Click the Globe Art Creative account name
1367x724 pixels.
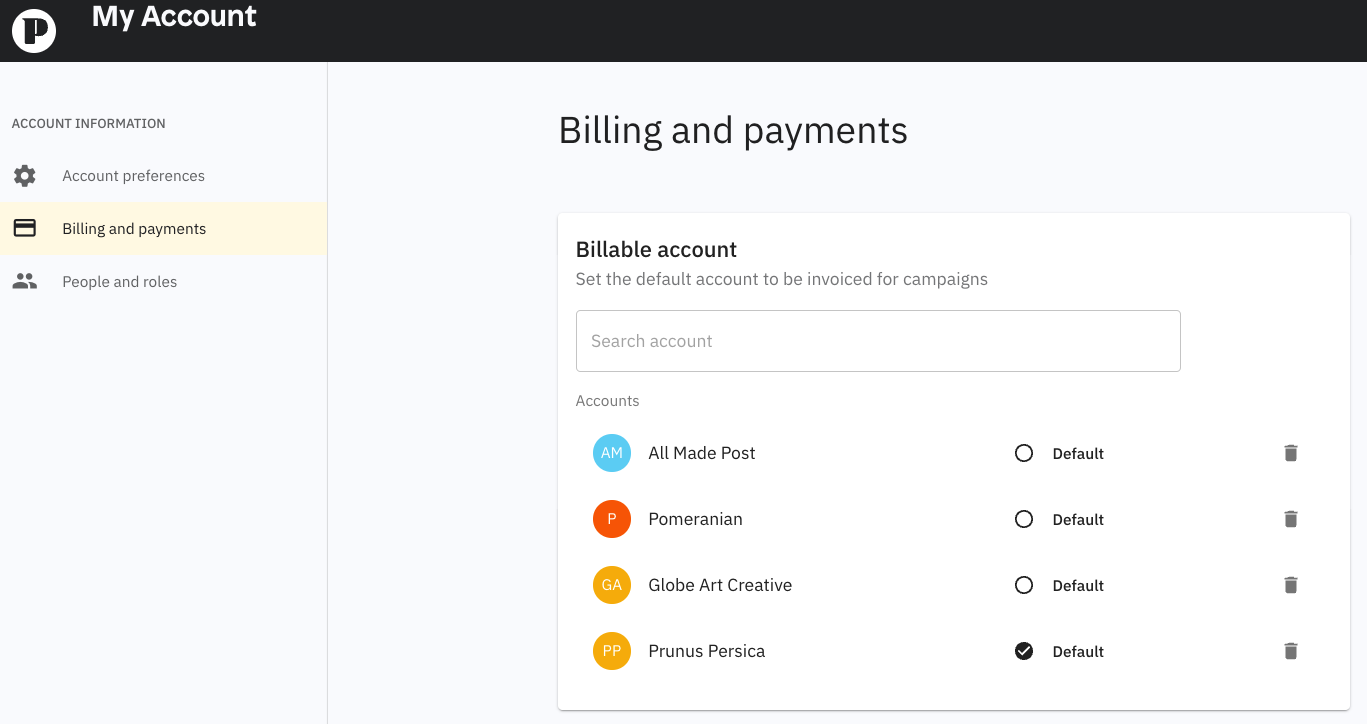click(720, 585)
